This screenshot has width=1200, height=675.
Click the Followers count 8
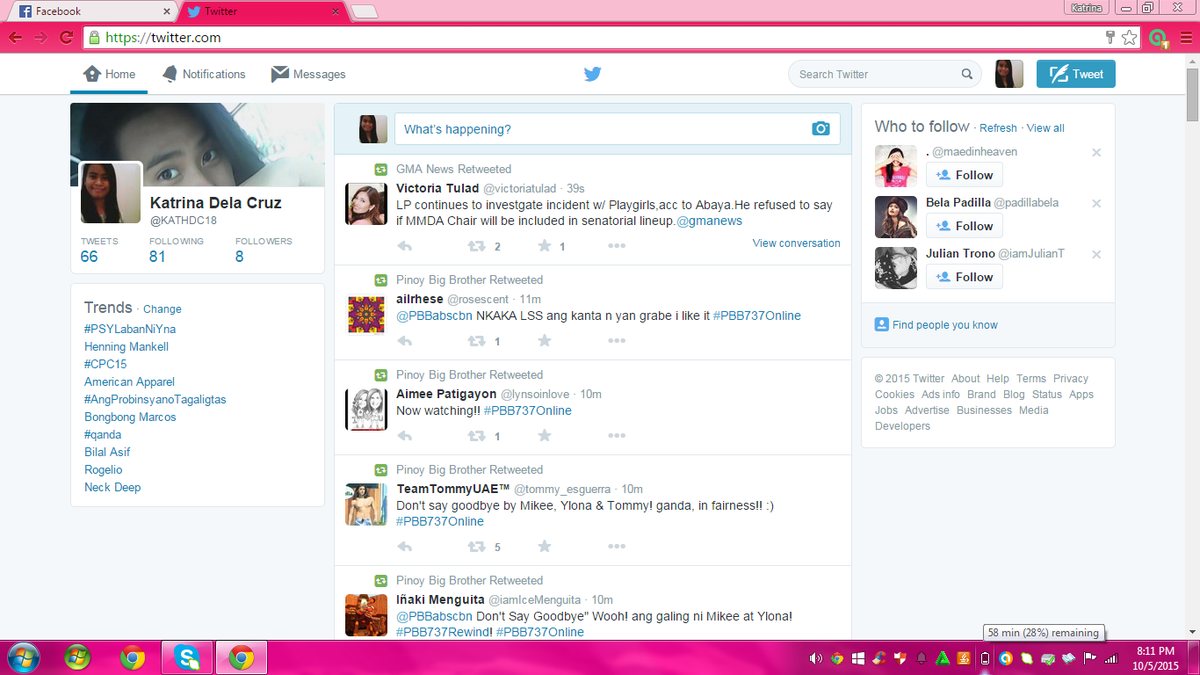[239, 256]
